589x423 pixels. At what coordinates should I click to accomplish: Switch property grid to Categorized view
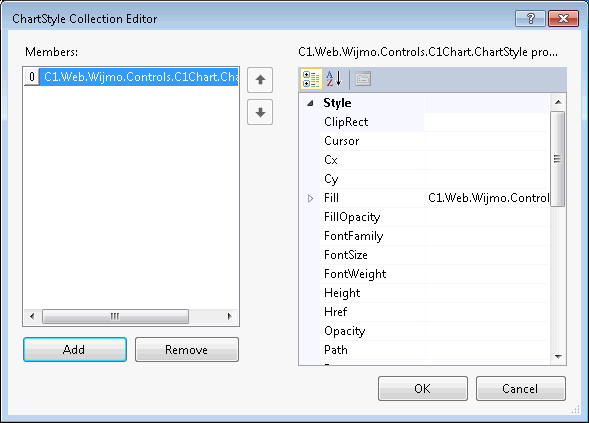click(311, 79)
